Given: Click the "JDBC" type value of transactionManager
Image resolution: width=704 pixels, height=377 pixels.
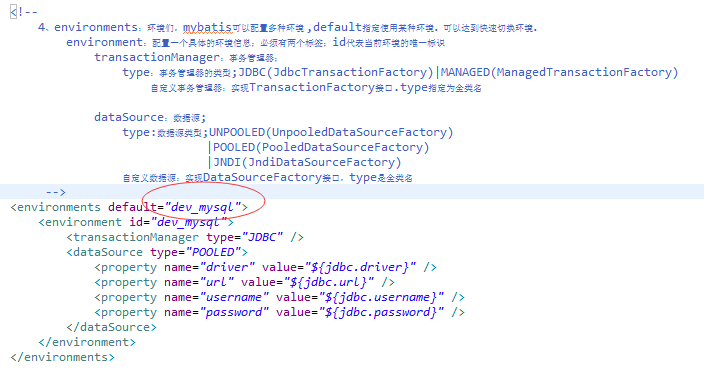Looking at the screenshot, I should pyautogui.click(x=262, y=237).
